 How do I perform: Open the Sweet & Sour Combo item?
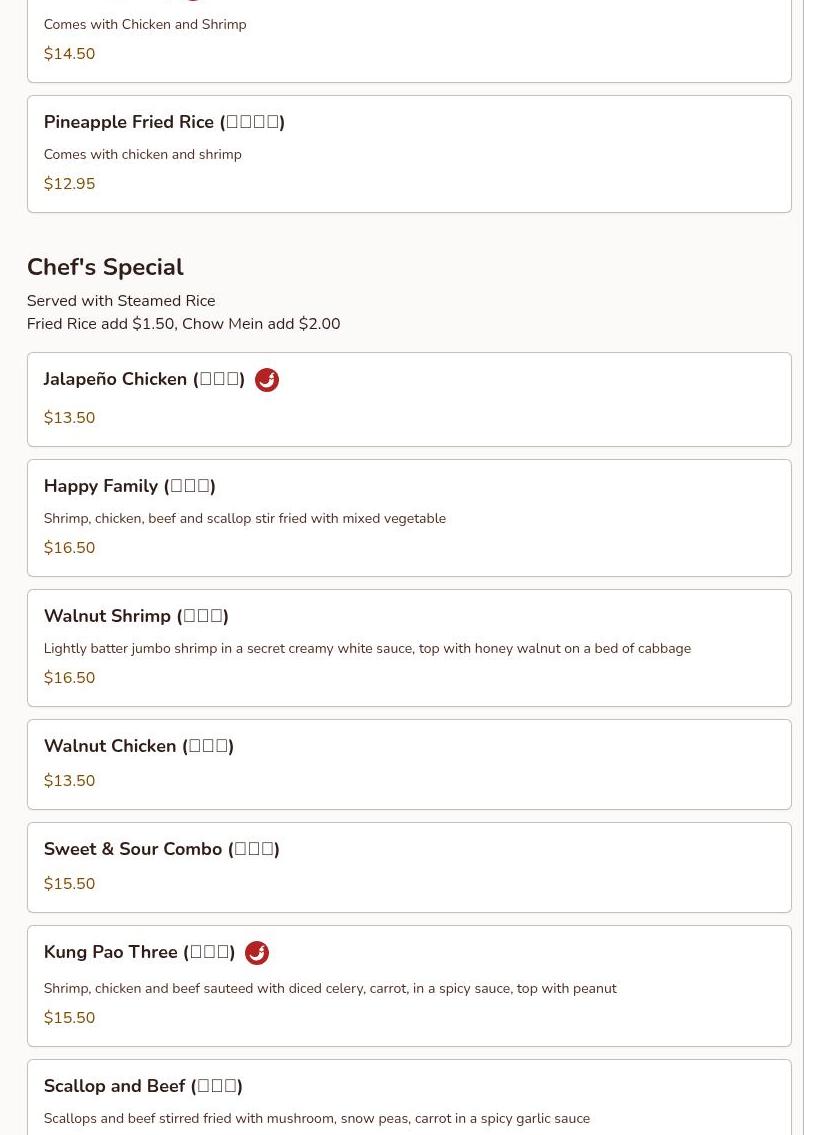(161, 849)
